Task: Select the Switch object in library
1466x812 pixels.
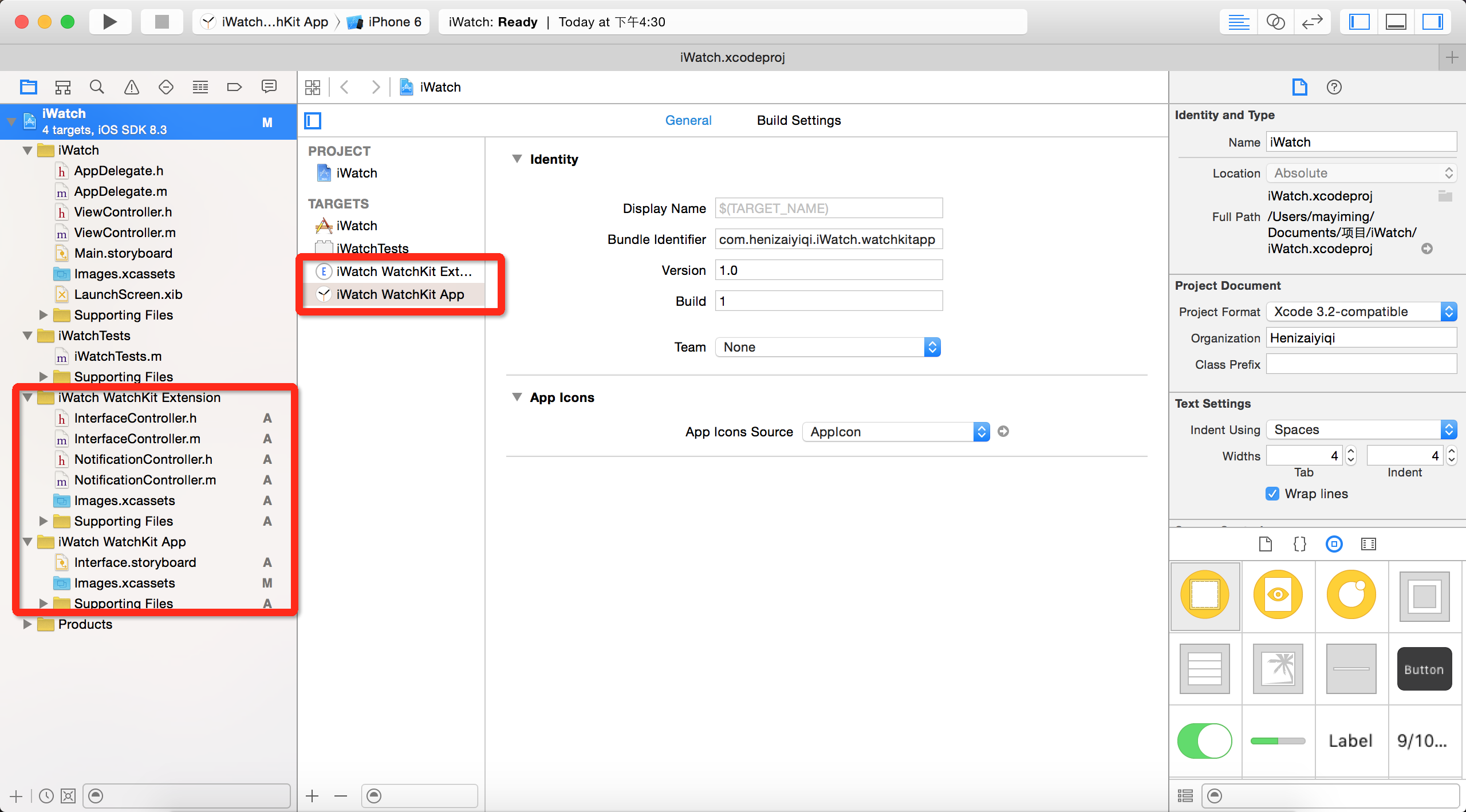Action: coord(1205,741)
